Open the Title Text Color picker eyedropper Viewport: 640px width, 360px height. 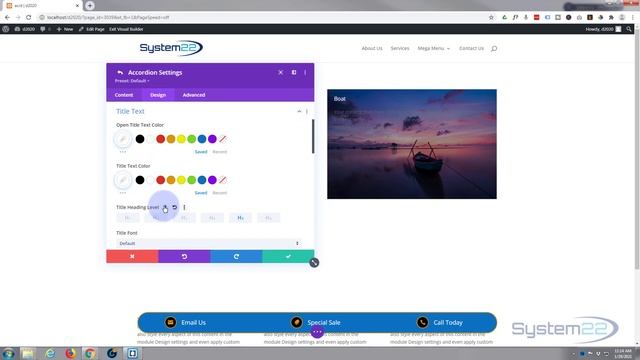[123, 180]
